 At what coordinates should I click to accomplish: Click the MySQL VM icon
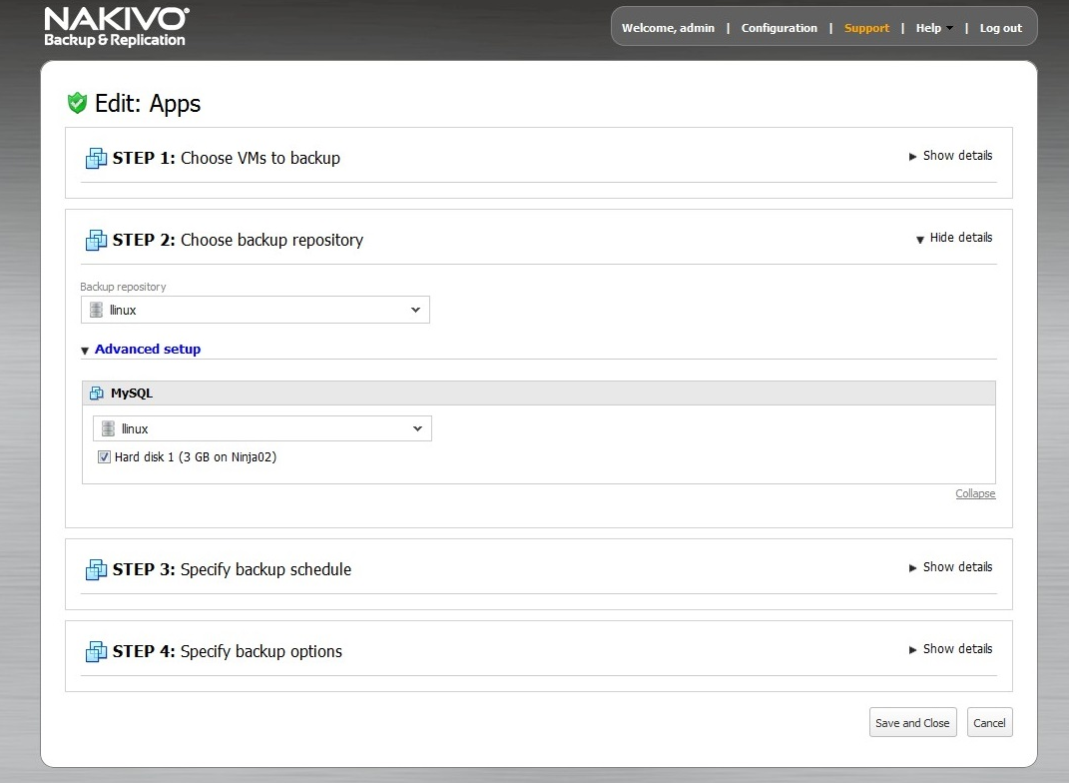[x=97, y=394]
